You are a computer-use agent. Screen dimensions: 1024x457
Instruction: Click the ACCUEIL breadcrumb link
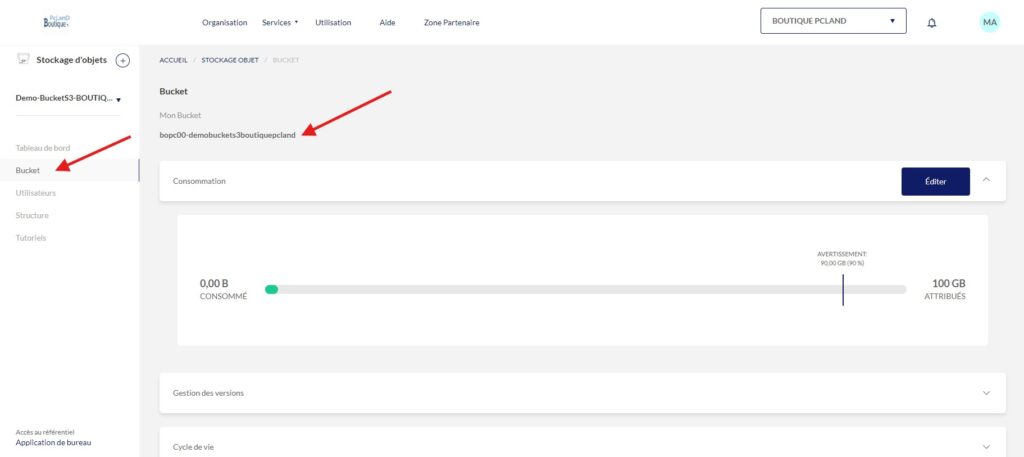point(172,60)
